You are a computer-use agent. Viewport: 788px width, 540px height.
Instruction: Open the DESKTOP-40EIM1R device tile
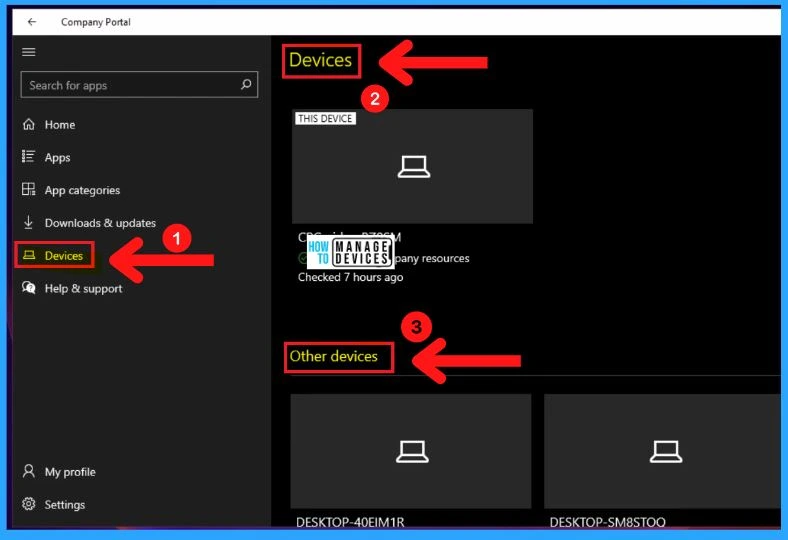(x=411, y=451)
